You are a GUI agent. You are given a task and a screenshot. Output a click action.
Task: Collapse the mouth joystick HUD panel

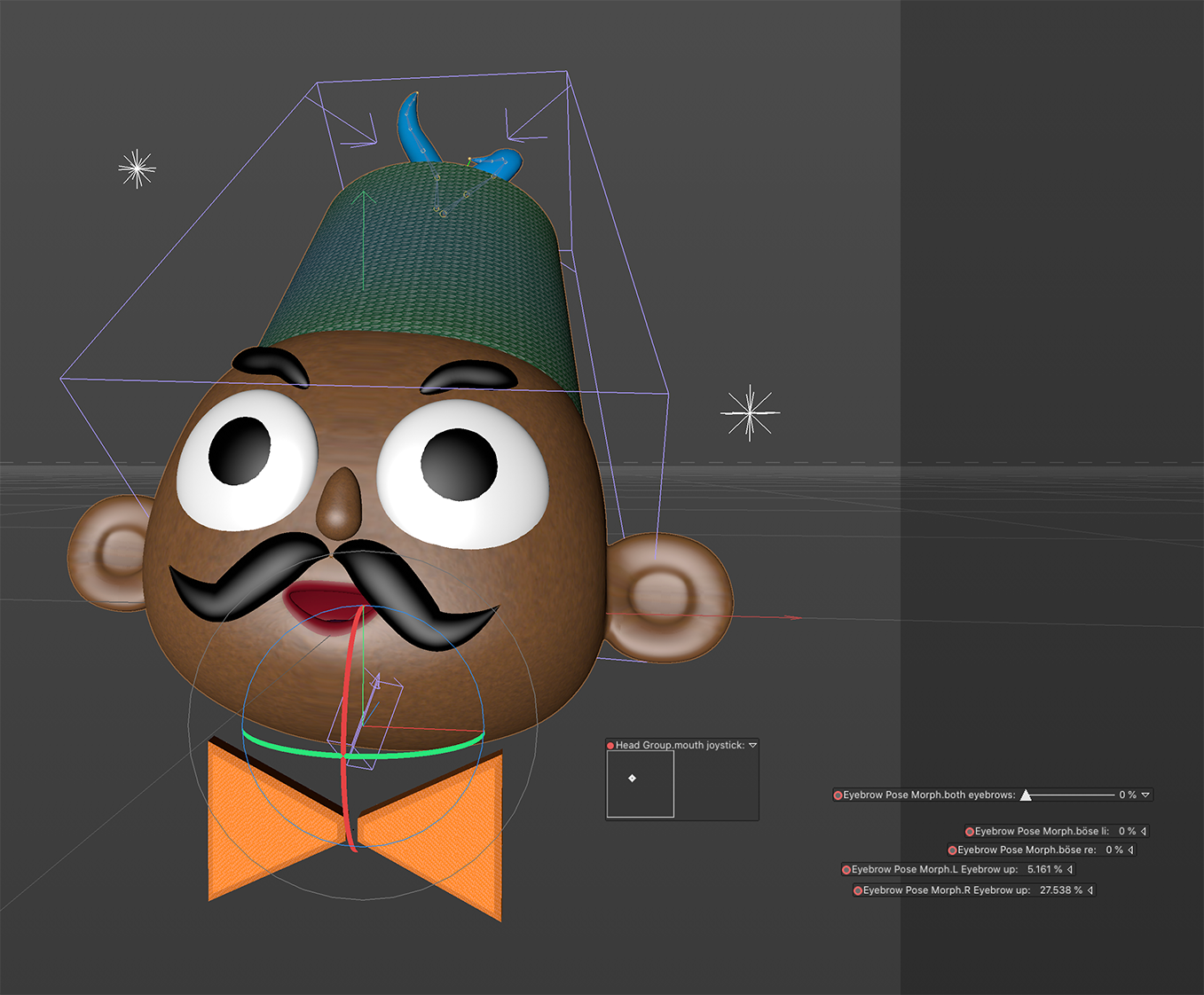pyautogui.click(x=753, y=746)
